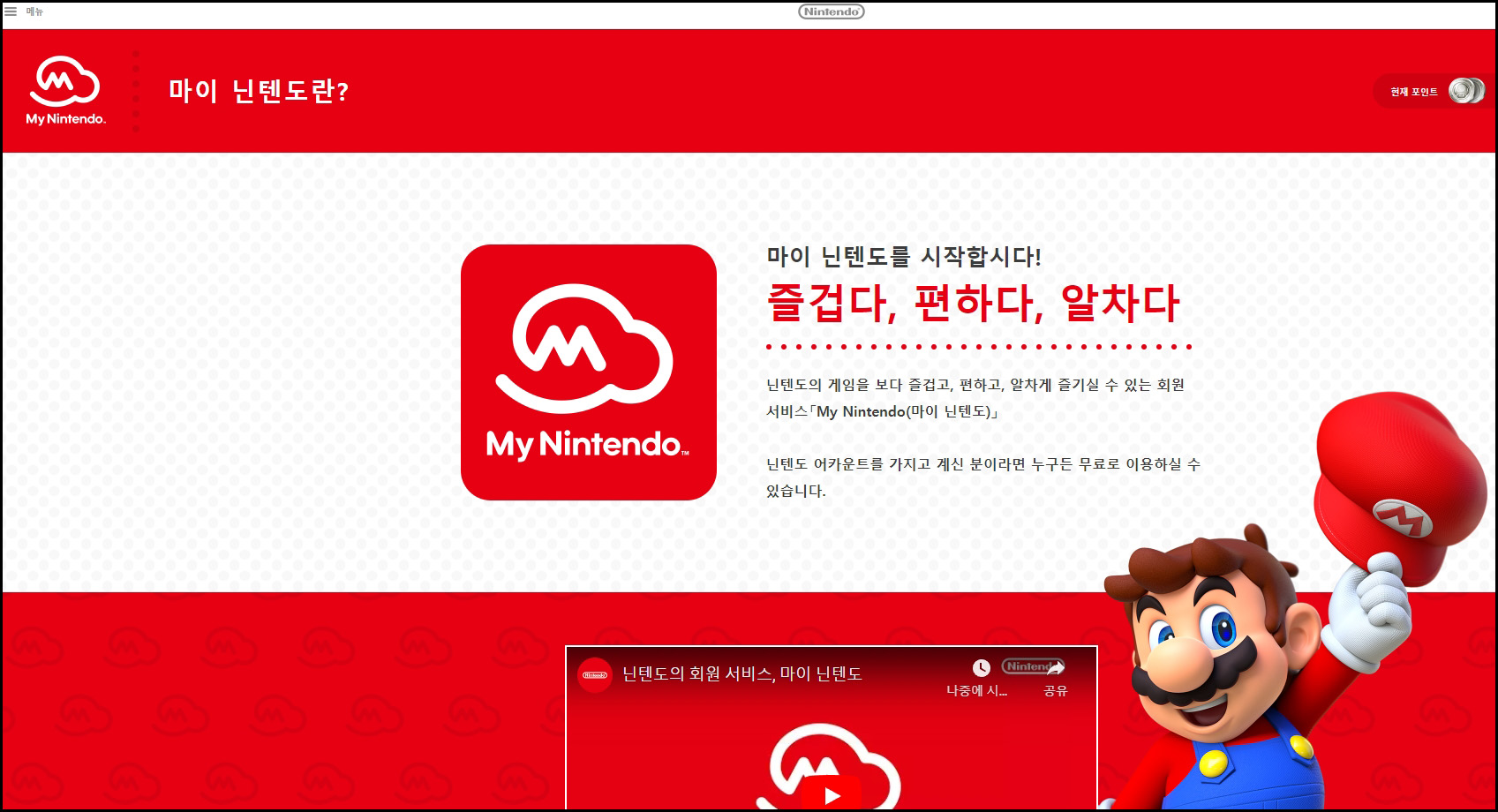Click heading 마이 닌텐도를 시작합시다!
Image resolution: width=1498 pixels, height=812 pixels.
(x=904, y=256)
